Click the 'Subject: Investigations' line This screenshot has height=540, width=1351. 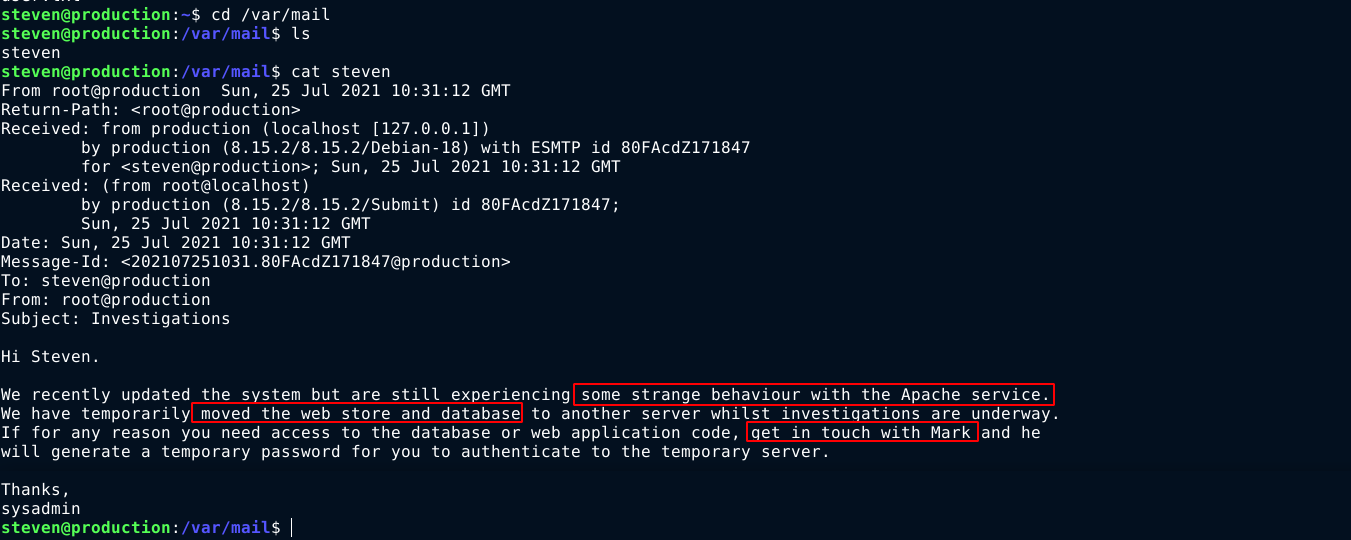click(x=115, y=319)
